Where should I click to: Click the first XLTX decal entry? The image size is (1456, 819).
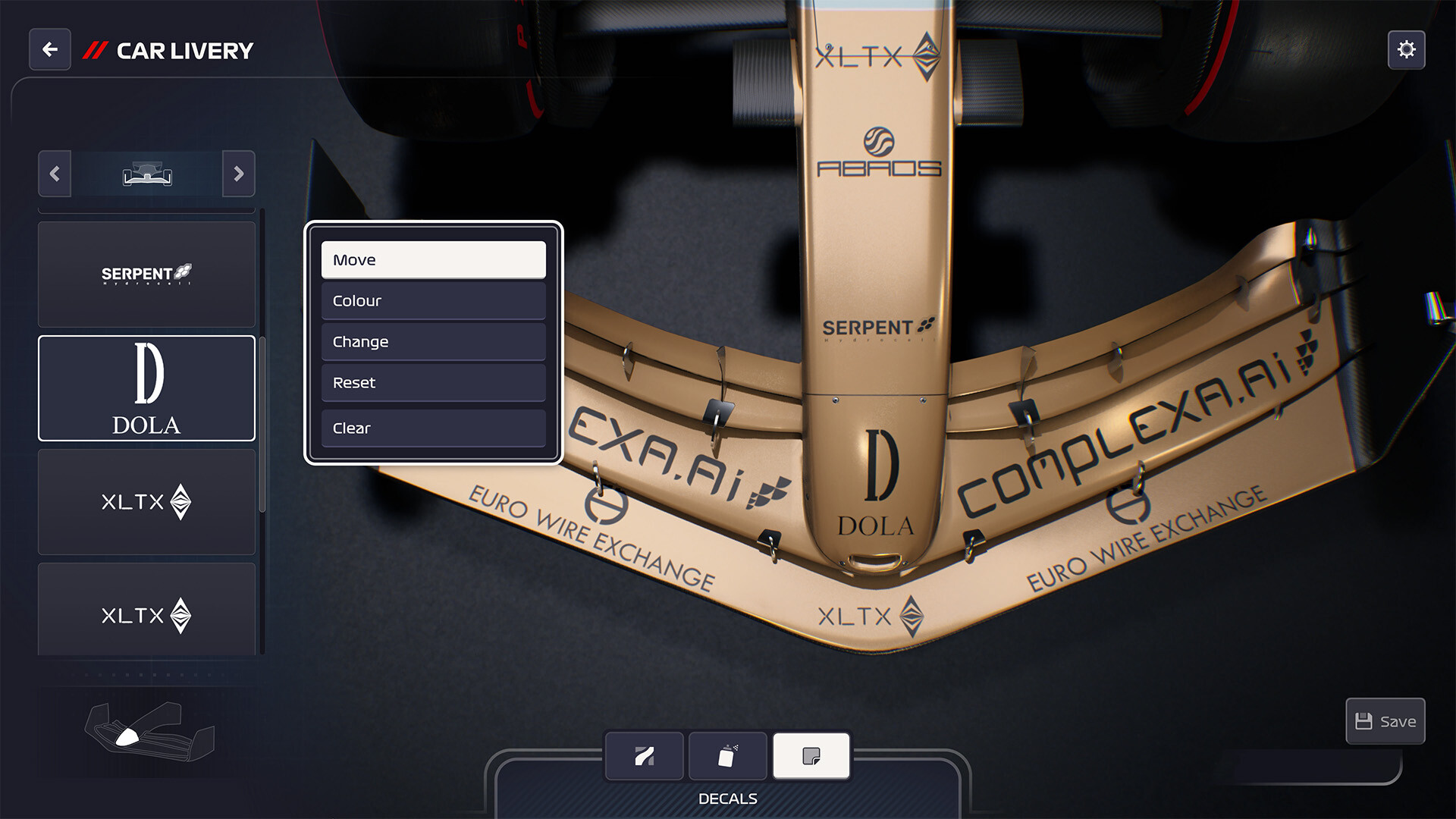click(x=146, y=502)
